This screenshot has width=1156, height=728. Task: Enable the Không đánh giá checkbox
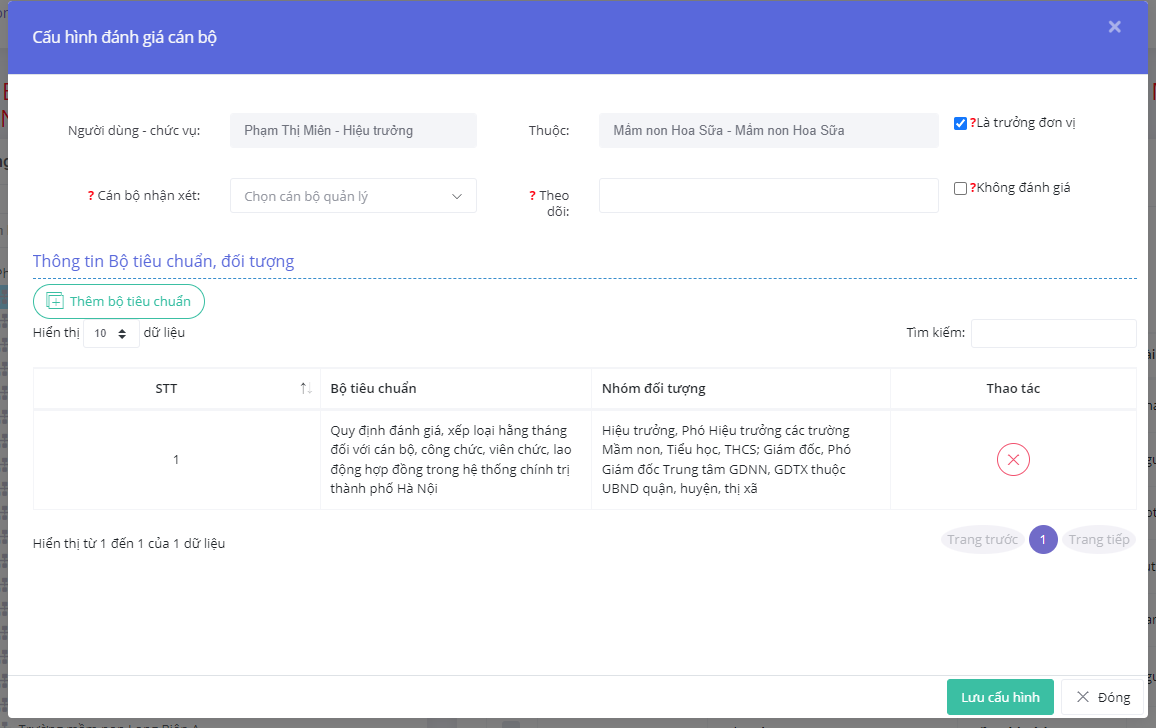click(960, 188)
